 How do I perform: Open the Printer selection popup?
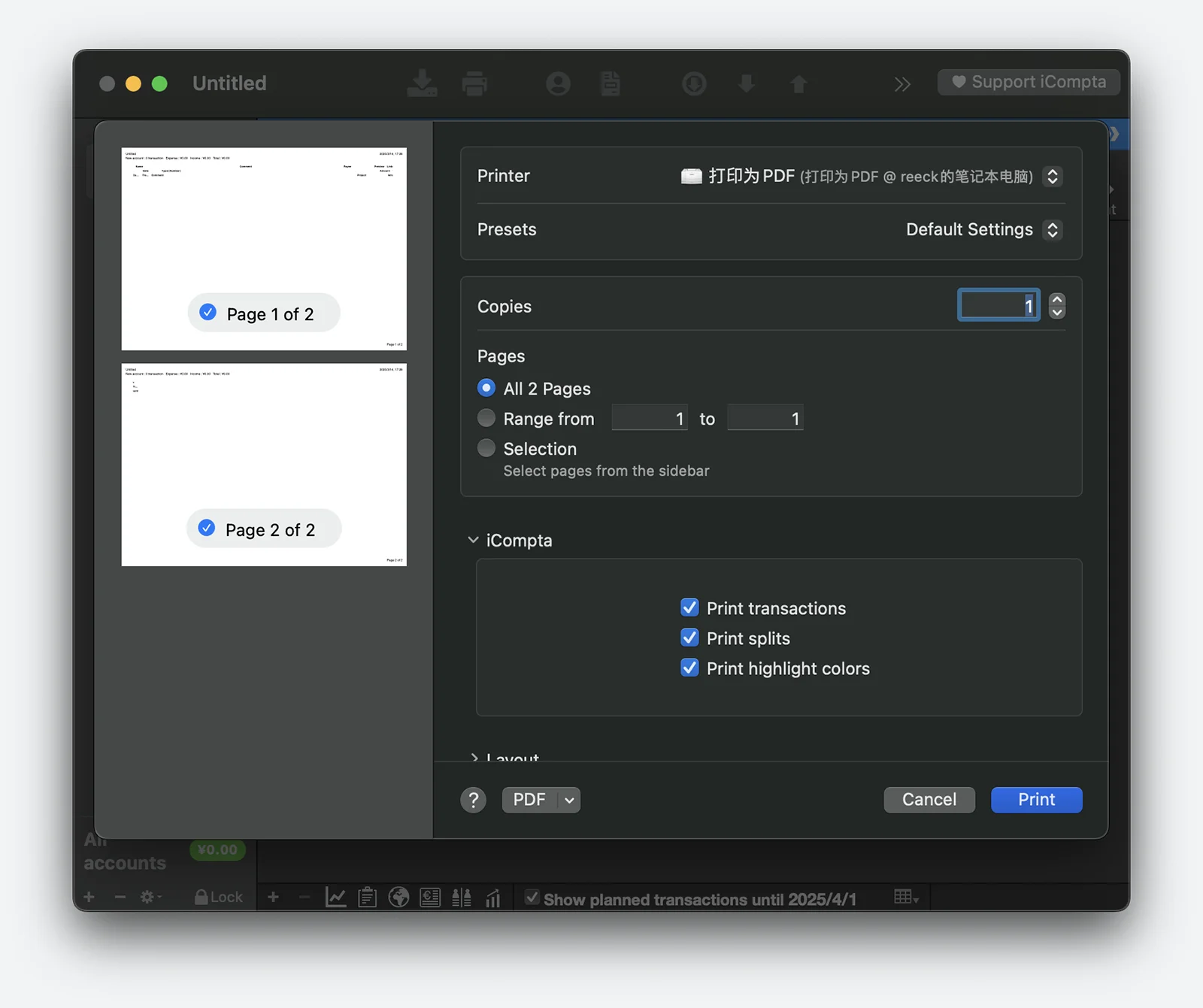point(1053,176)
